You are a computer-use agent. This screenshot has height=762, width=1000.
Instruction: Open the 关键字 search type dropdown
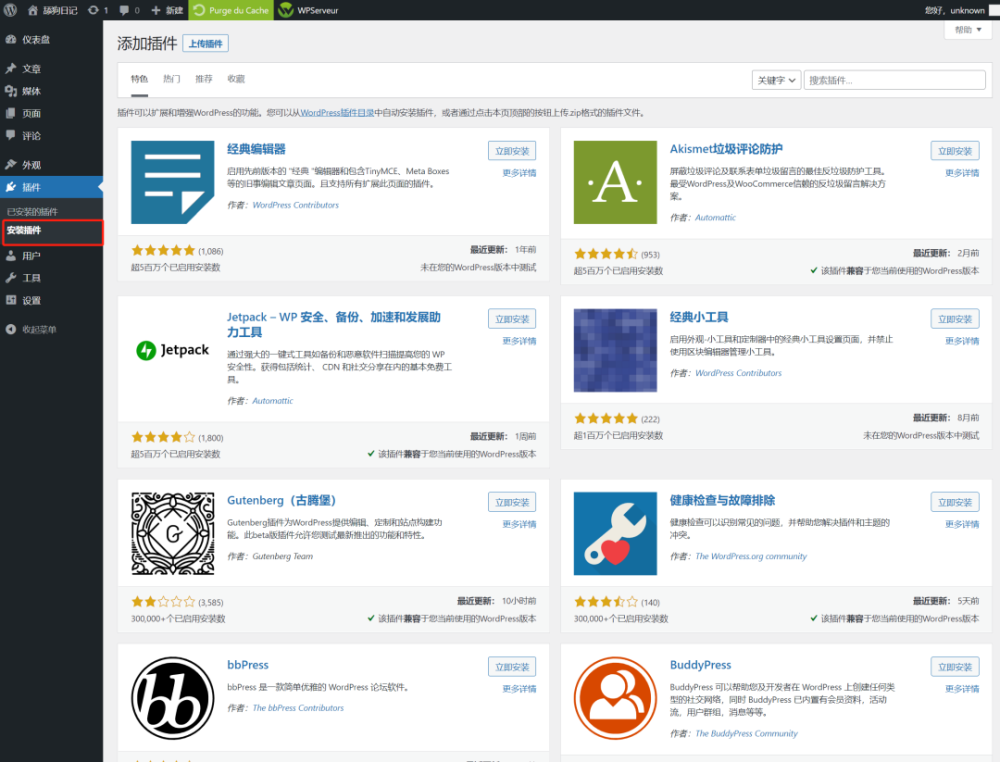tap(776, 80)
